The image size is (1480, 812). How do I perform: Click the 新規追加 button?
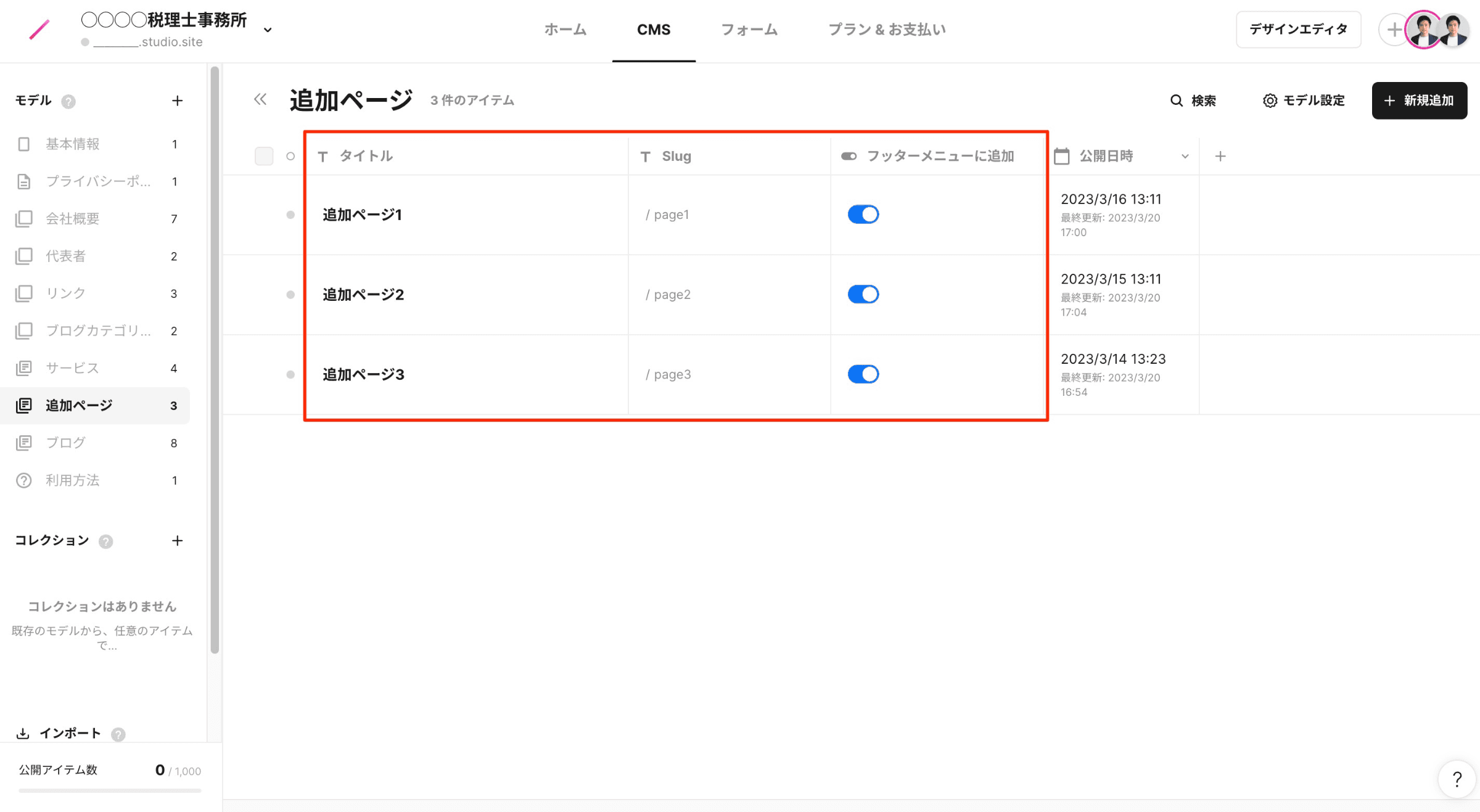coord(1419,100)
